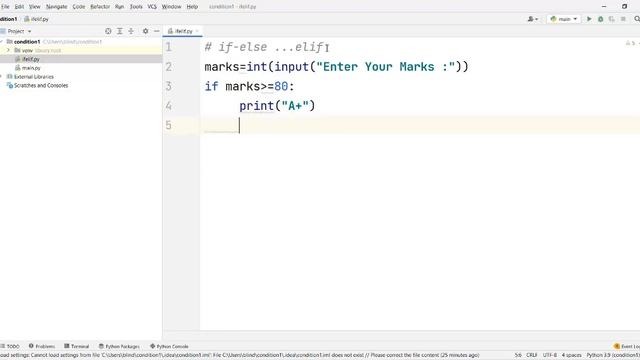This screenshot has width=640, height=360.
Task: Open the Navigate menu
Action: 56,7
